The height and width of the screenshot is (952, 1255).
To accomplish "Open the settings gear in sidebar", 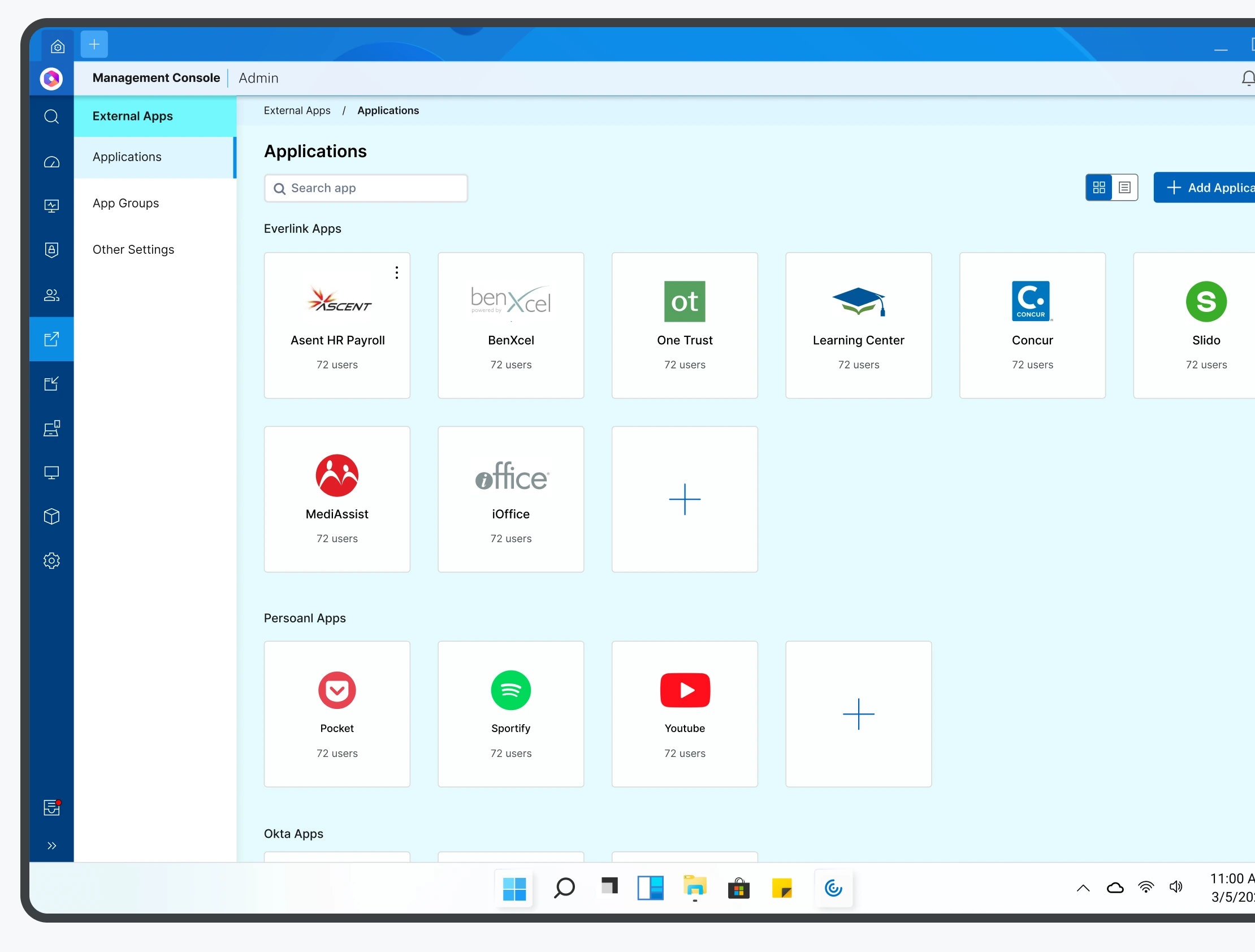I will [51, 561].
